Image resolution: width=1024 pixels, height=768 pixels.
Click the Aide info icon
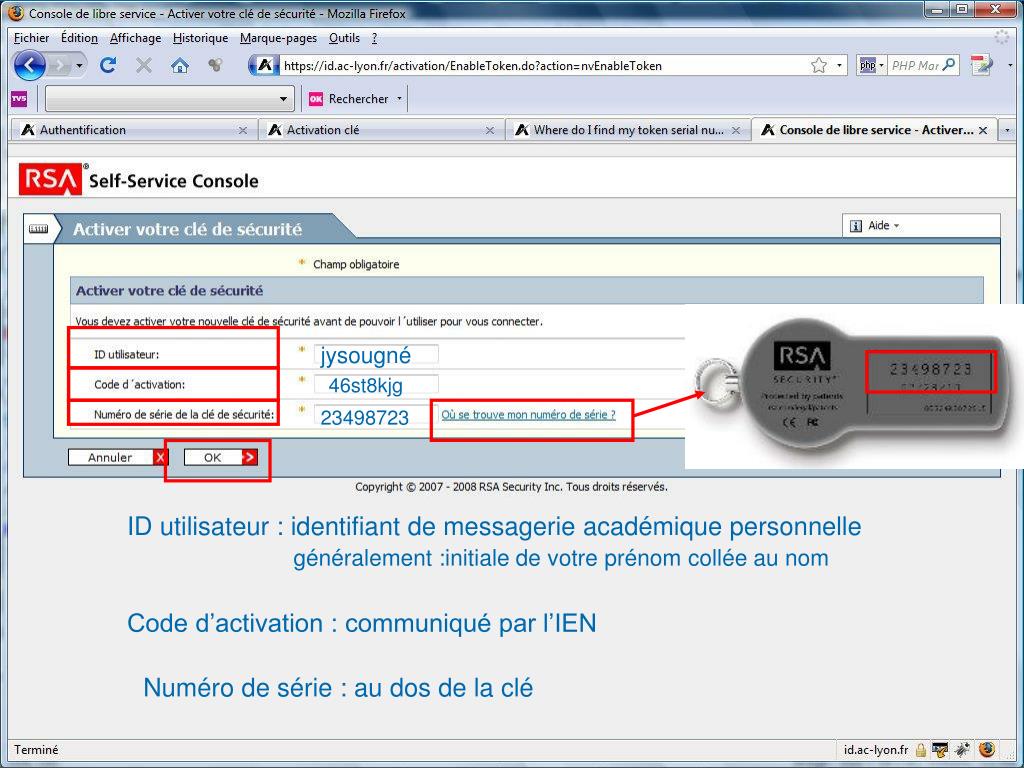click(x=856, y=226)
